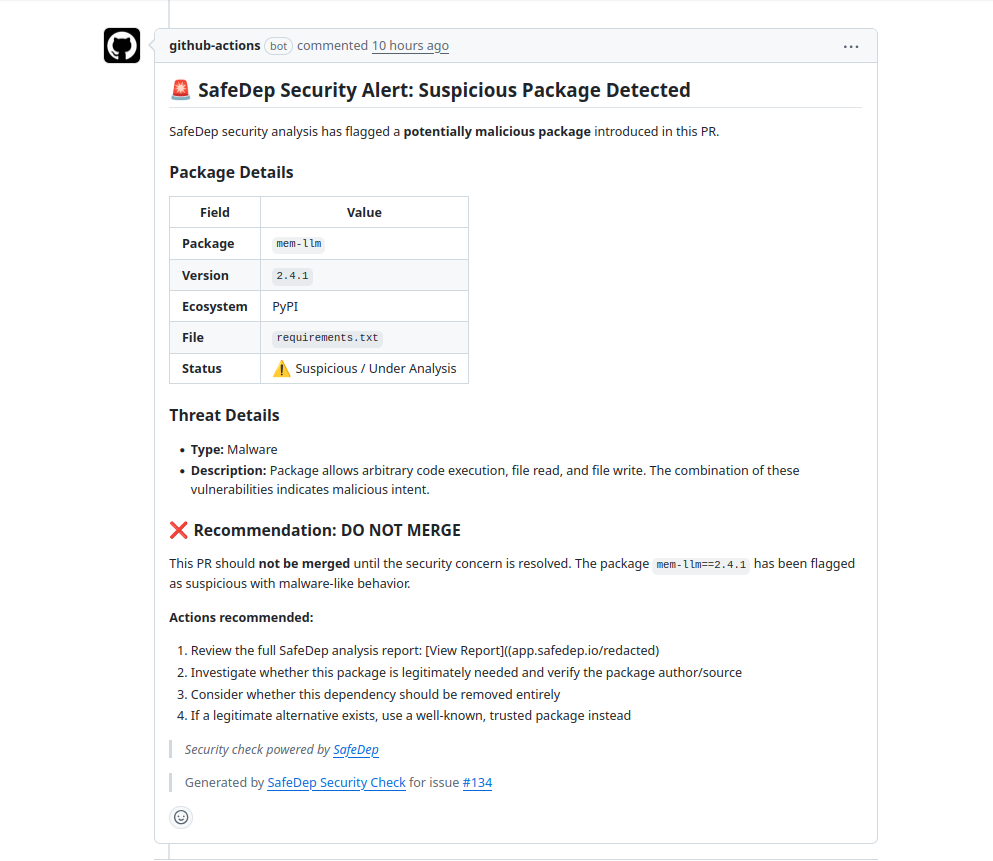Image resolution: width=993 pixels, height=861 pixels.
Task: Open the comment options kebab menu
Action: coord(851,45)
